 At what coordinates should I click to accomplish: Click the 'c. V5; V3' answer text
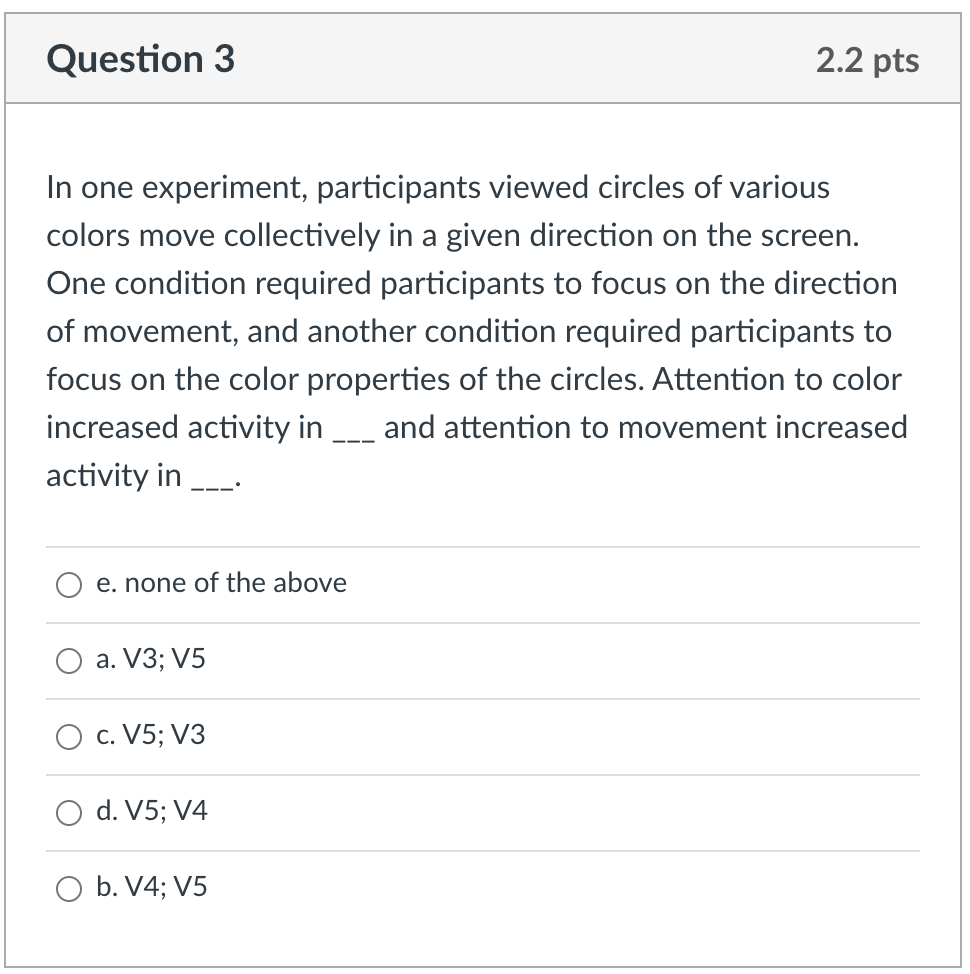point(151,735)
